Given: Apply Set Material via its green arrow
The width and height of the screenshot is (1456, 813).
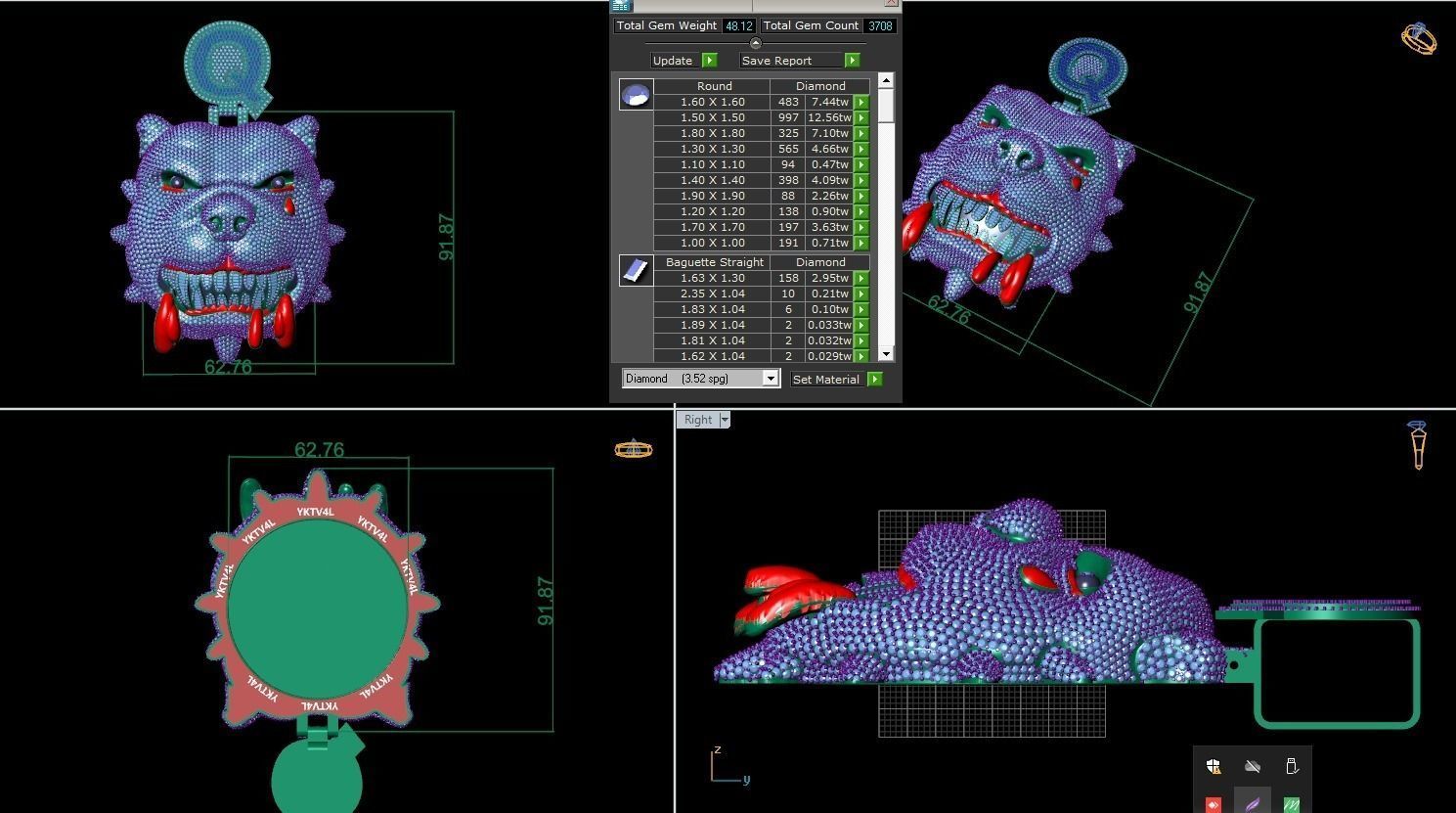Looking at the screenshot, I should point(875,380).
